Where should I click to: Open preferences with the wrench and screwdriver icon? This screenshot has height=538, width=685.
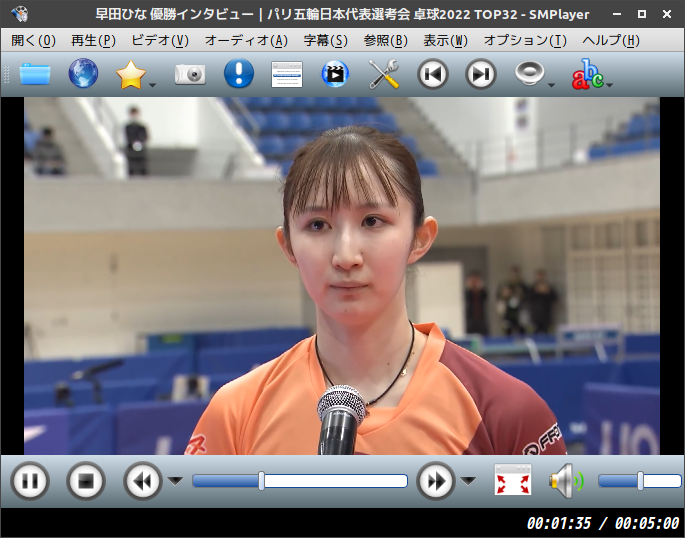[384, 74]
